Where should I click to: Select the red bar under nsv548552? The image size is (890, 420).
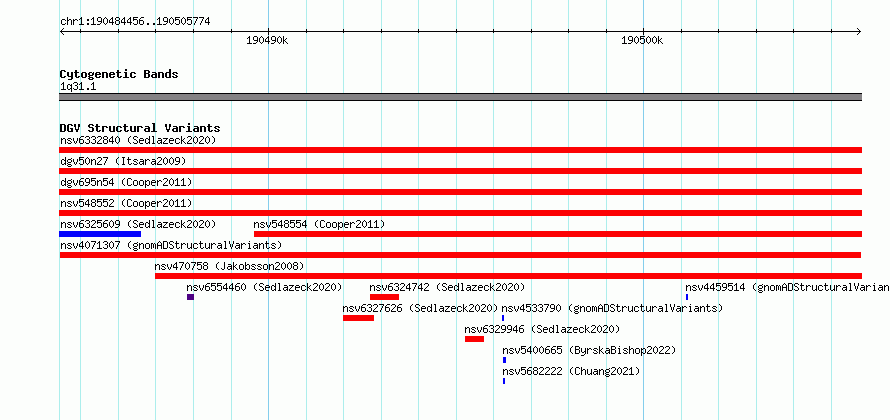pyautogui.click(x=460, y=213)
